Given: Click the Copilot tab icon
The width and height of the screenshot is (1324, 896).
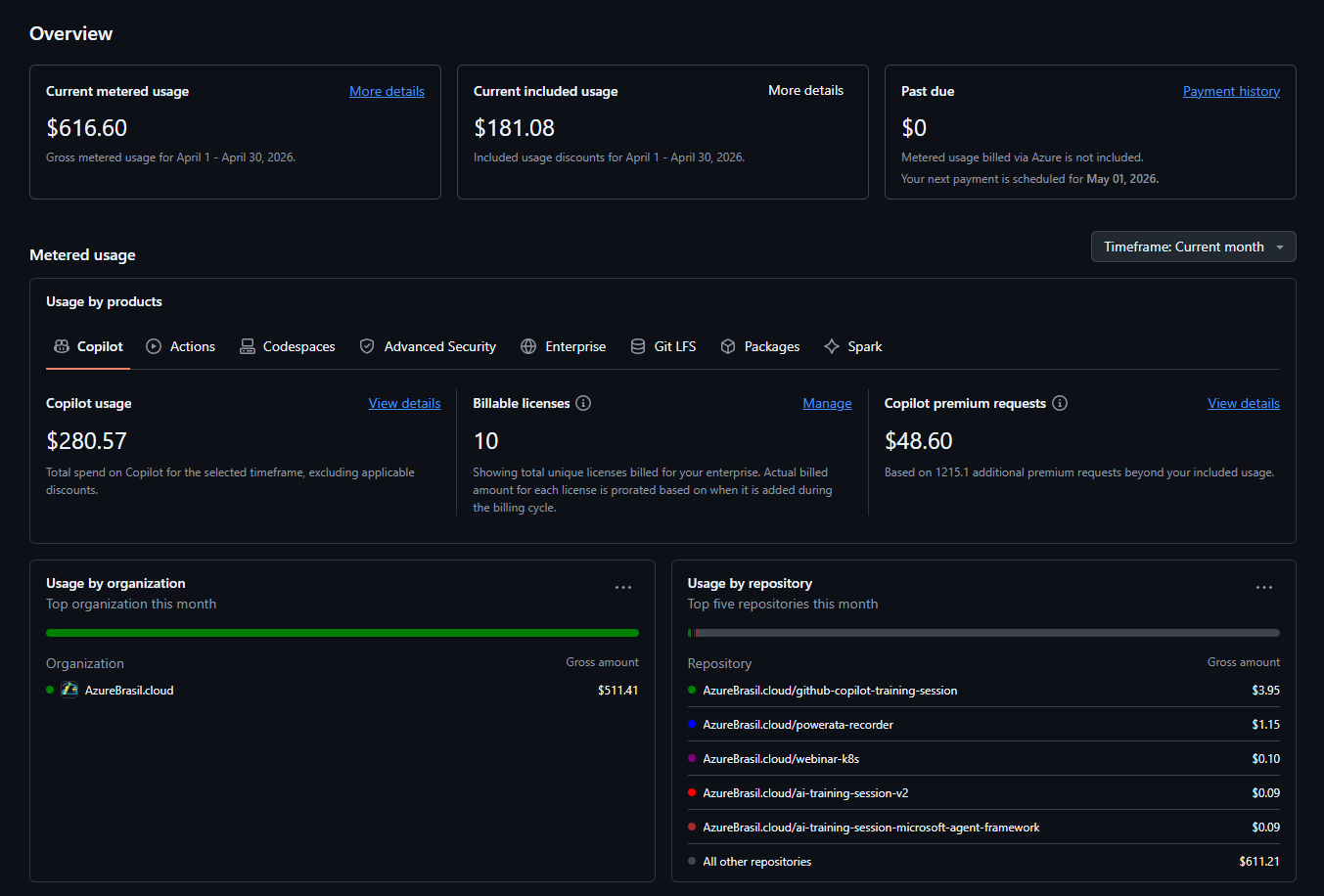Looking at the screenshot, I should (x=62, y=346).
